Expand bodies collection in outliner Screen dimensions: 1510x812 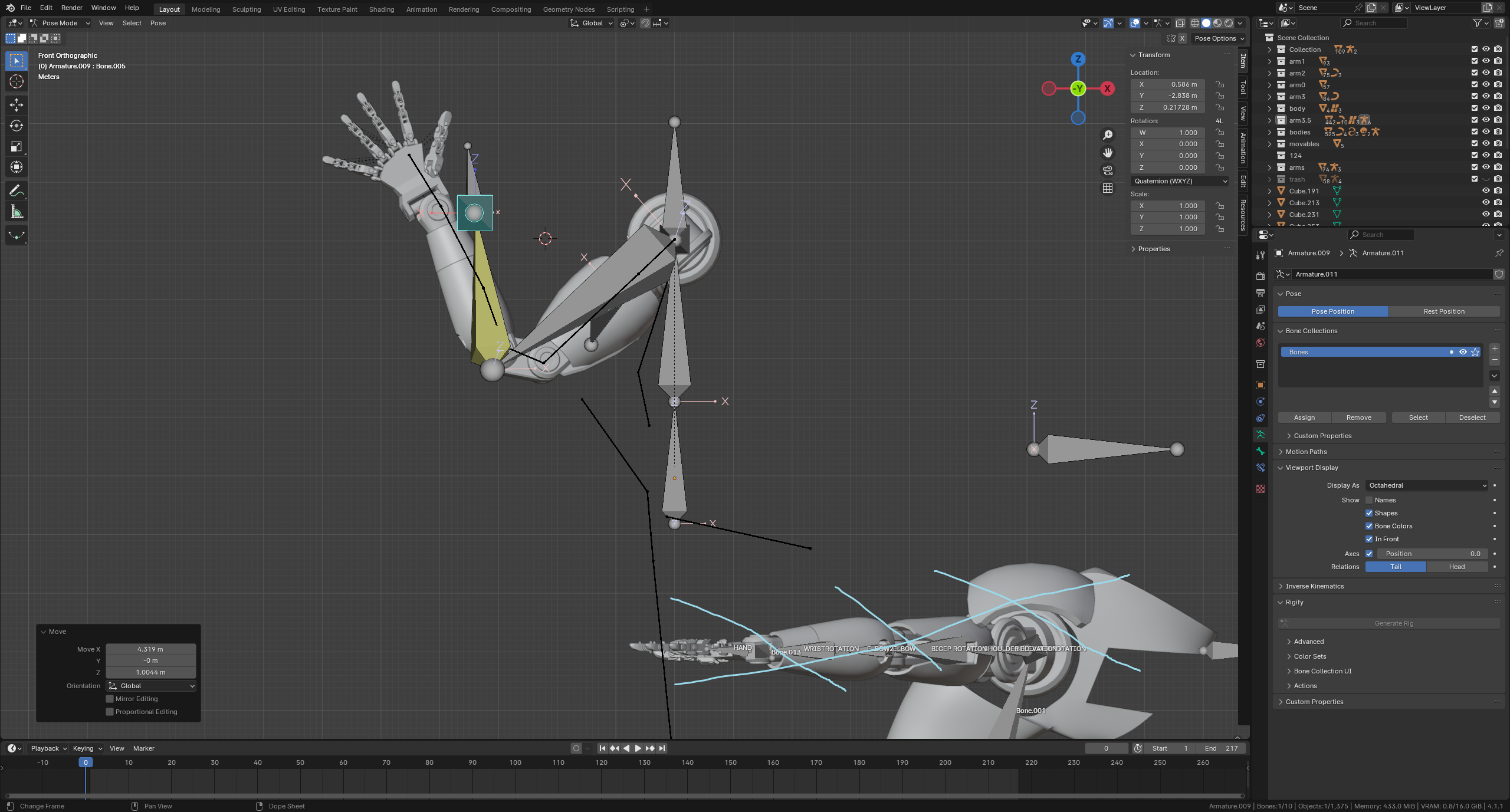click(1270, 132)
